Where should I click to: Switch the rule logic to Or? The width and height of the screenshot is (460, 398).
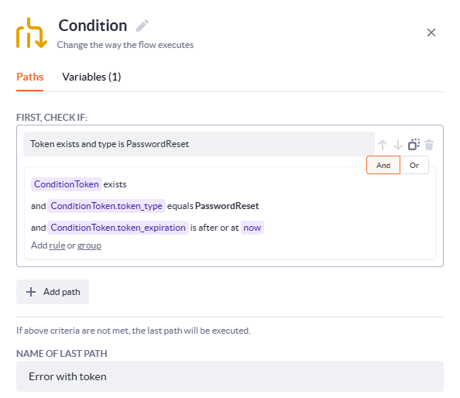[x=414, y=165]
